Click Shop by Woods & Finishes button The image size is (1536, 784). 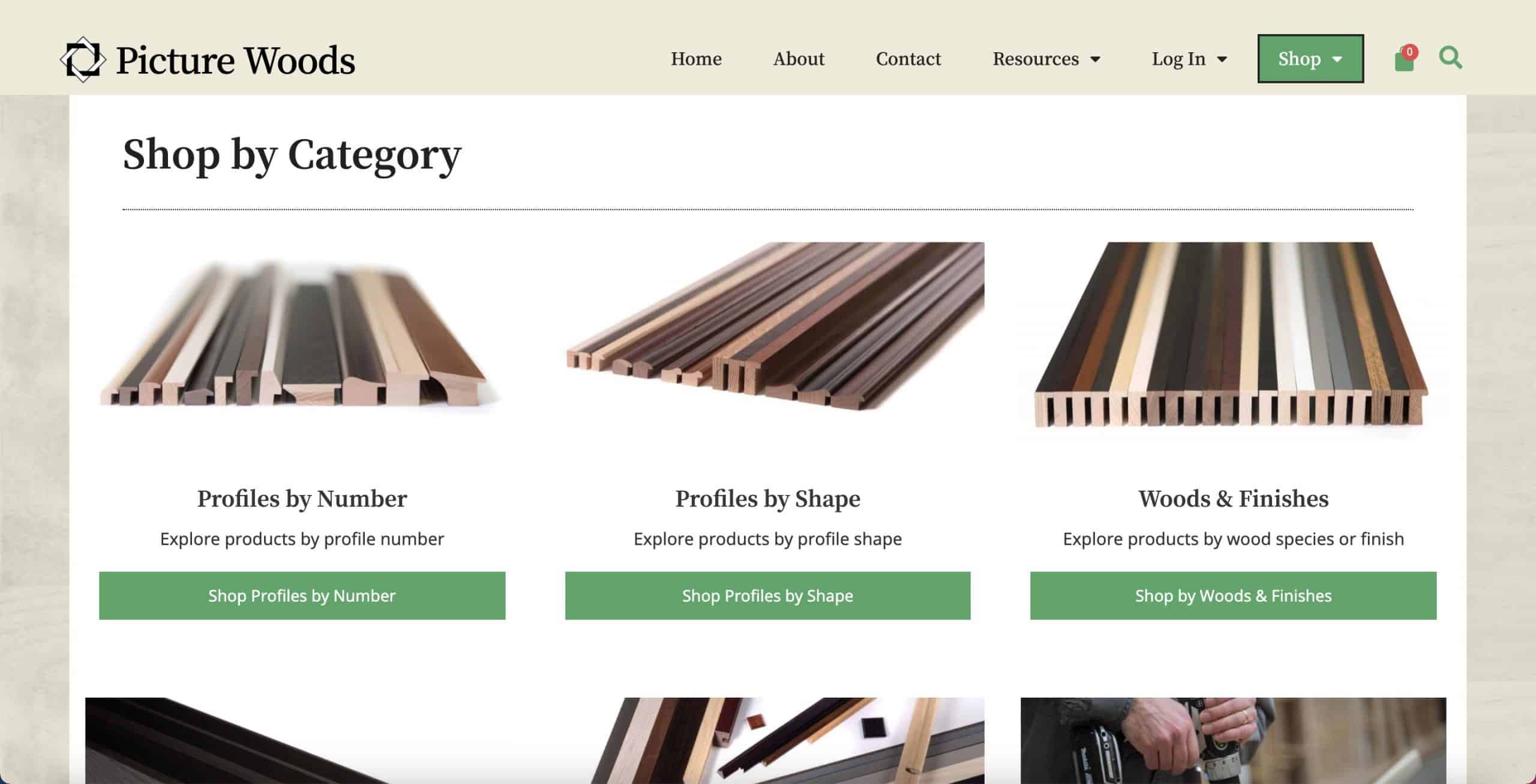(1233, 595)
